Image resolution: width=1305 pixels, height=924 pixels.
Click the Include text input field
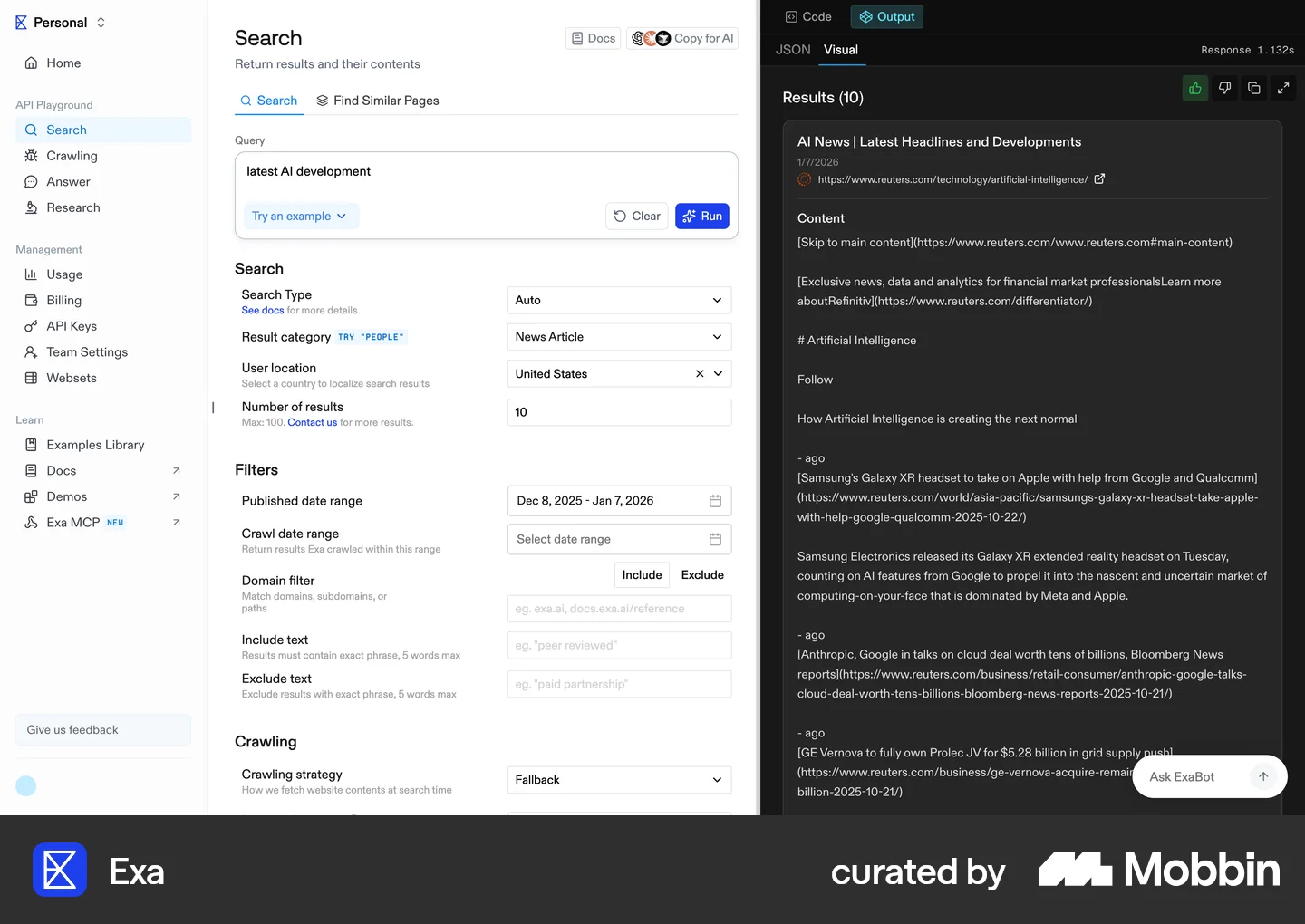click(x=619, y=646)
